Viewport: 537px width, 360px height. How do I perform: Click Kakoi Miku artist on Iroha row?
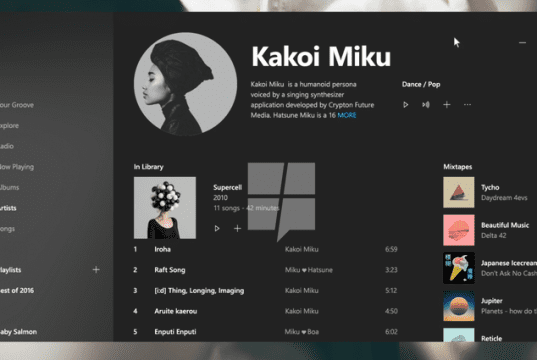click(x=301, y=249)
